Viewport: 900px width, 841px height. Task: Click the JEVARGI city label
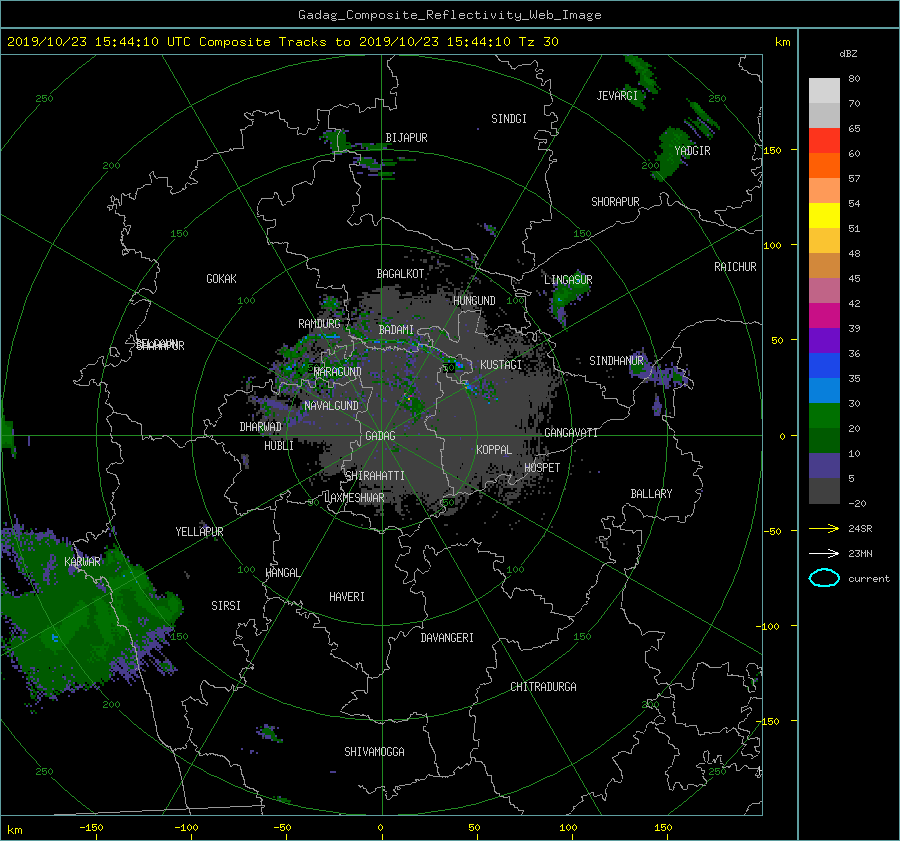[x=617, y=96]
